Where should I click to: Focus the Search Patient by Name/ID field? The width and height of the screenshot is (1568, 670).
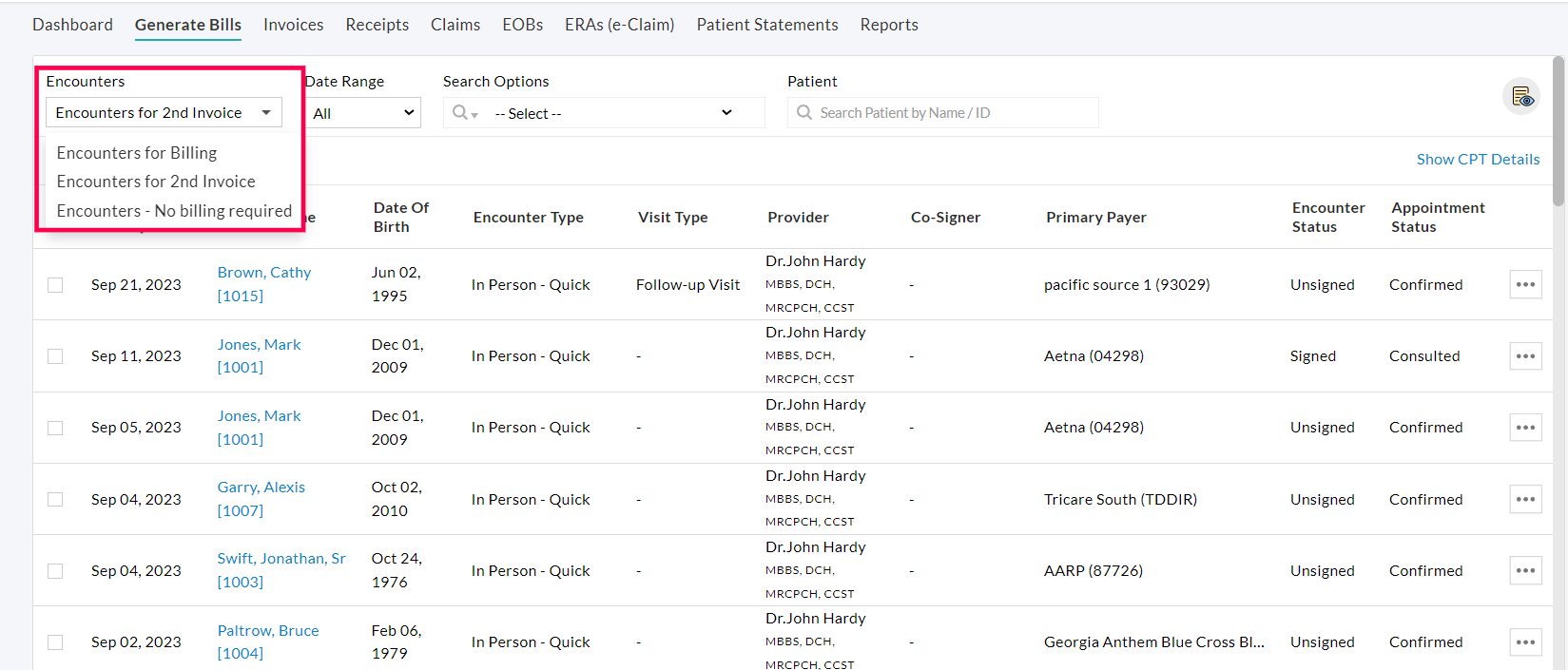951,113
